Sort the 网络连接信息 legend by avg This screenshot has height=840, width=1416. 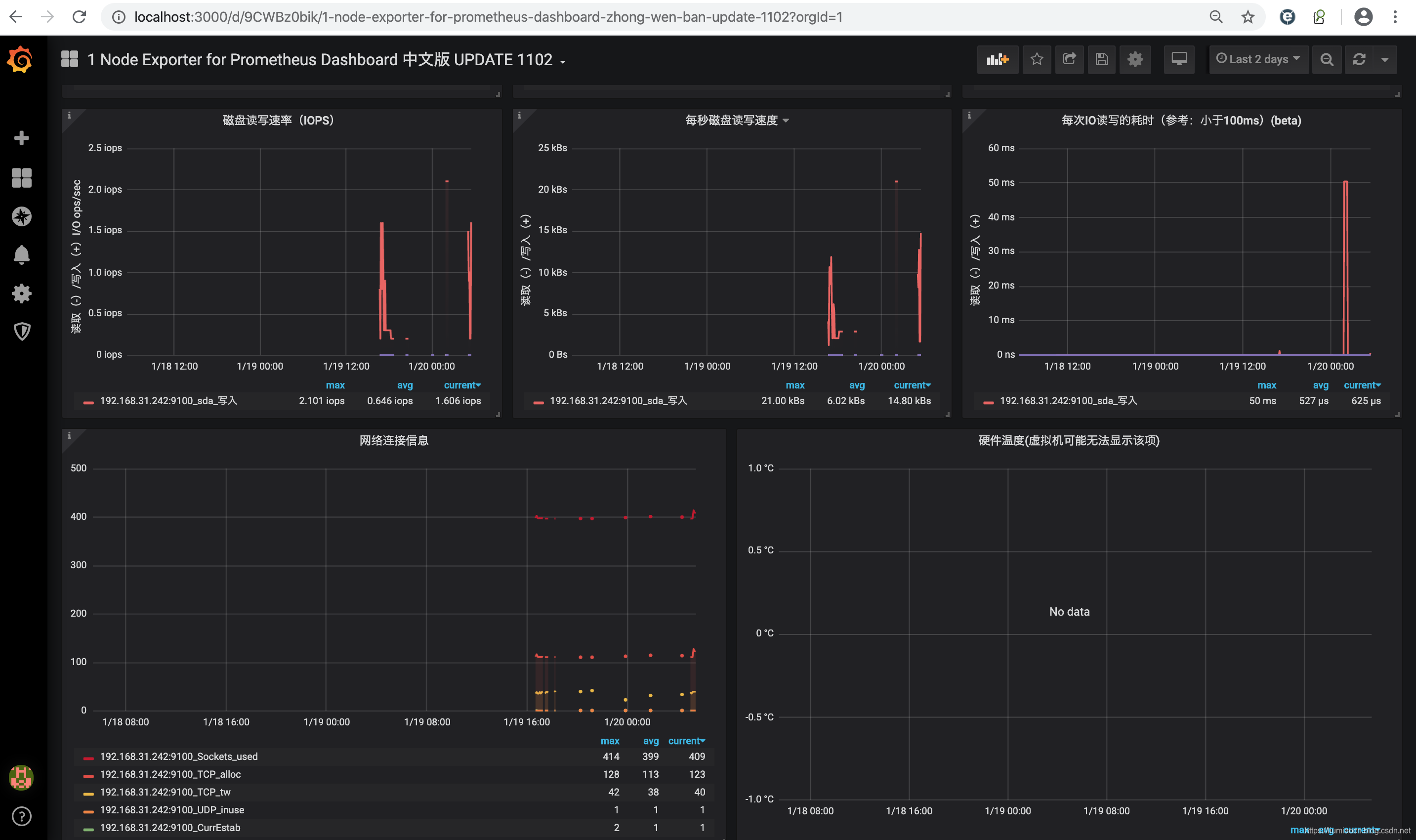pyautogui.click(x=651, y=741)
